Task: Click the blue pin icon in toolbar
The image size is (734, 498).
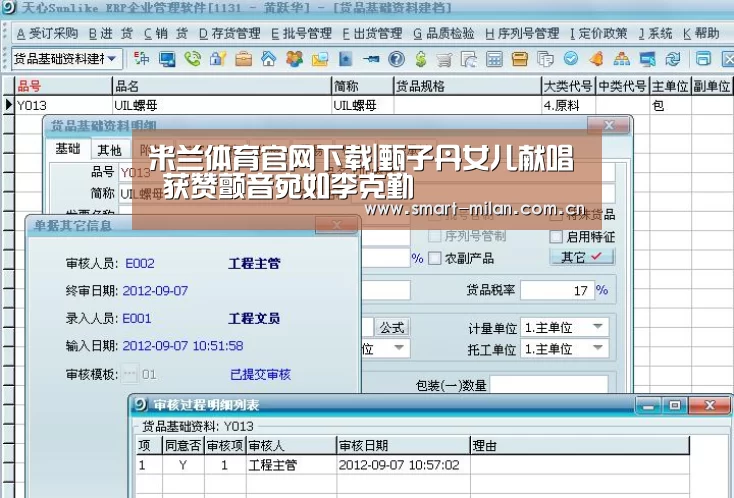Action: 371,59
